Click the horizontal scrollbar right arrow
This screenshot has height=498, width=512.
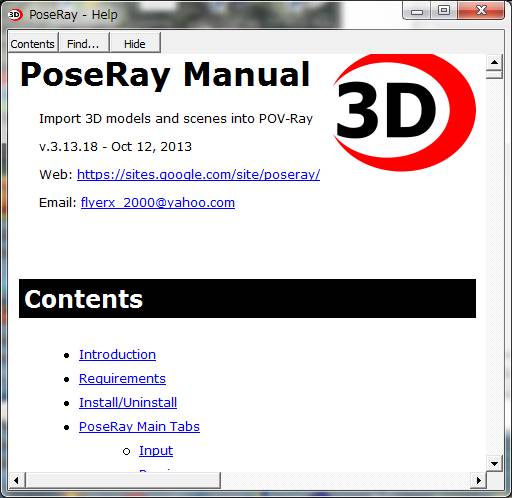[479, 480]
